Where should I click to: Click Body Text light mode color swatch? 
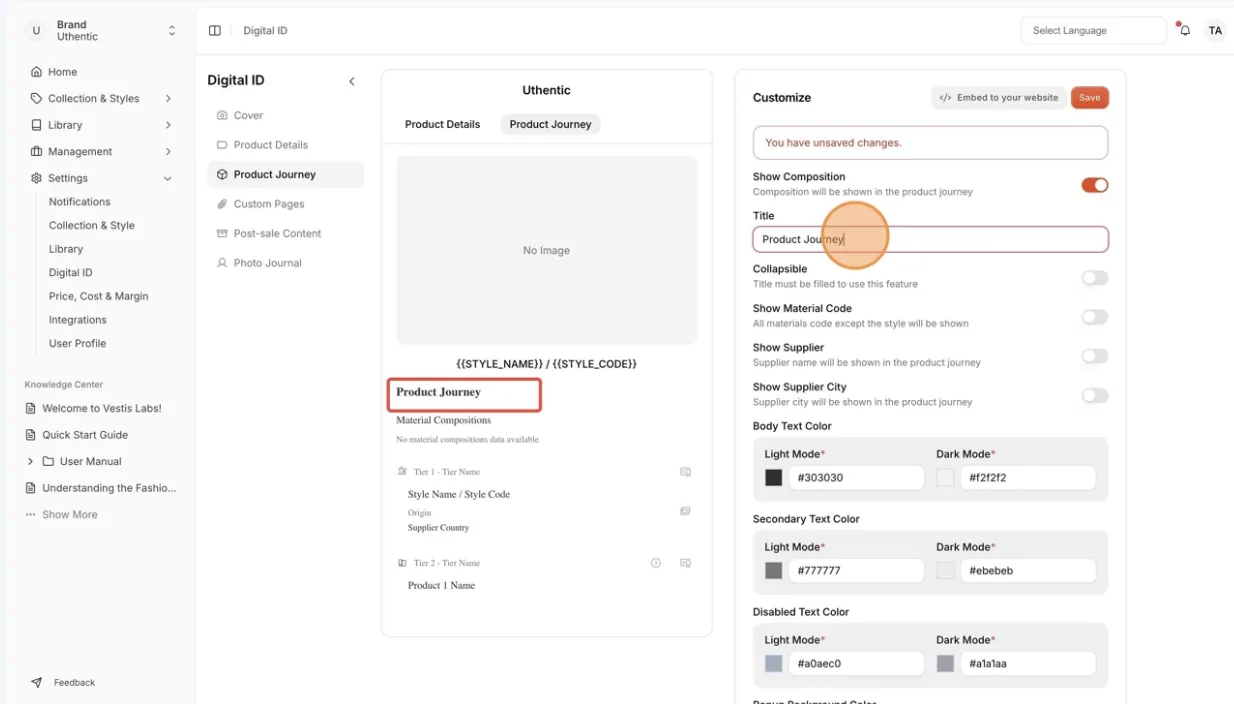tap(773, 478)
